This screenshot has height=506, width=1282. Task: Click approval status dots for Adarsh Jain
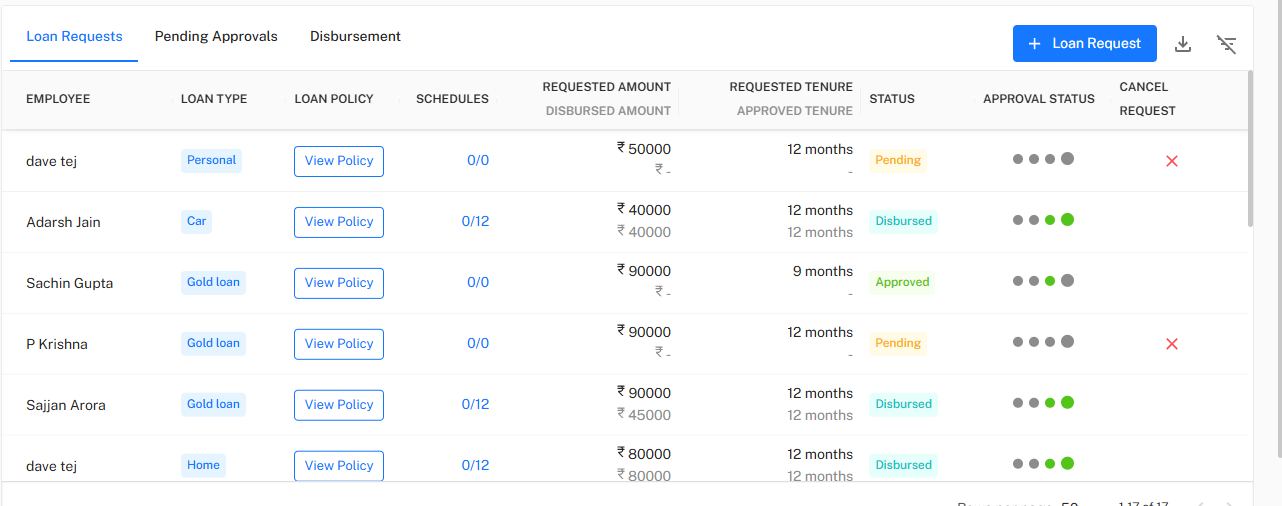pyautogui.click(x=1043, y=220)
